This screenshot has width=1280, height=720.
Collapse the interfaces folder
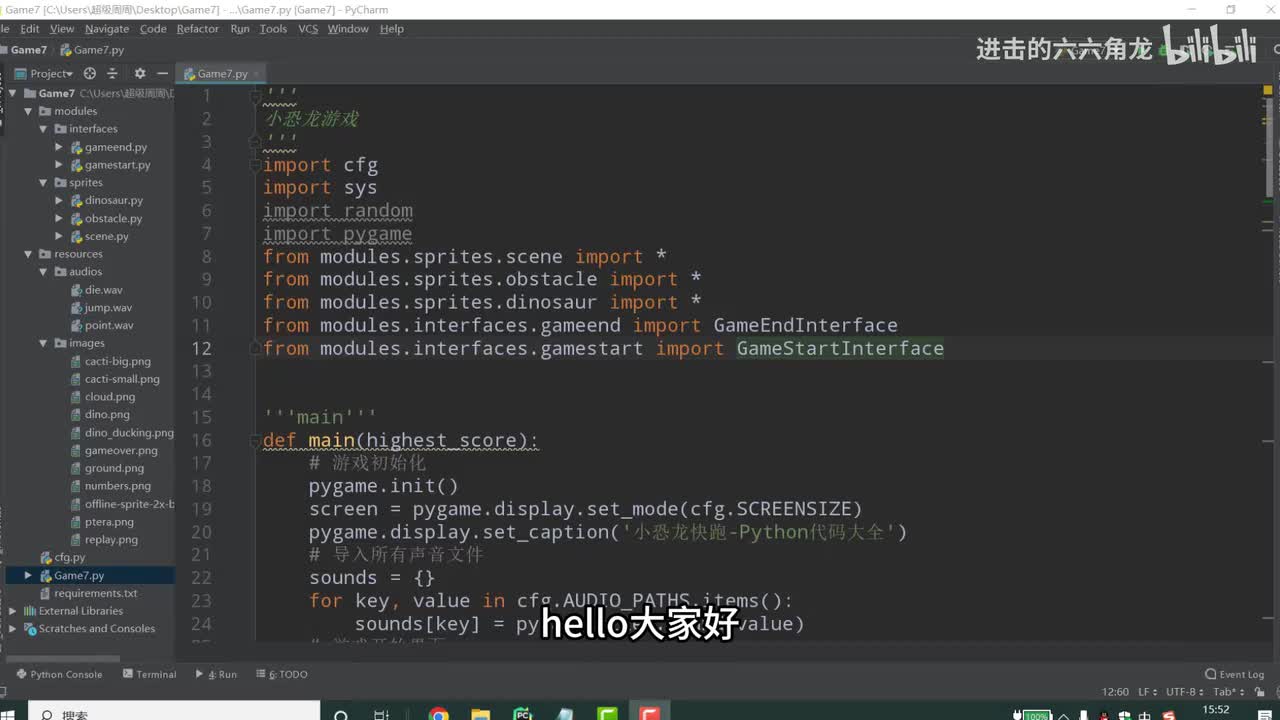43,129
